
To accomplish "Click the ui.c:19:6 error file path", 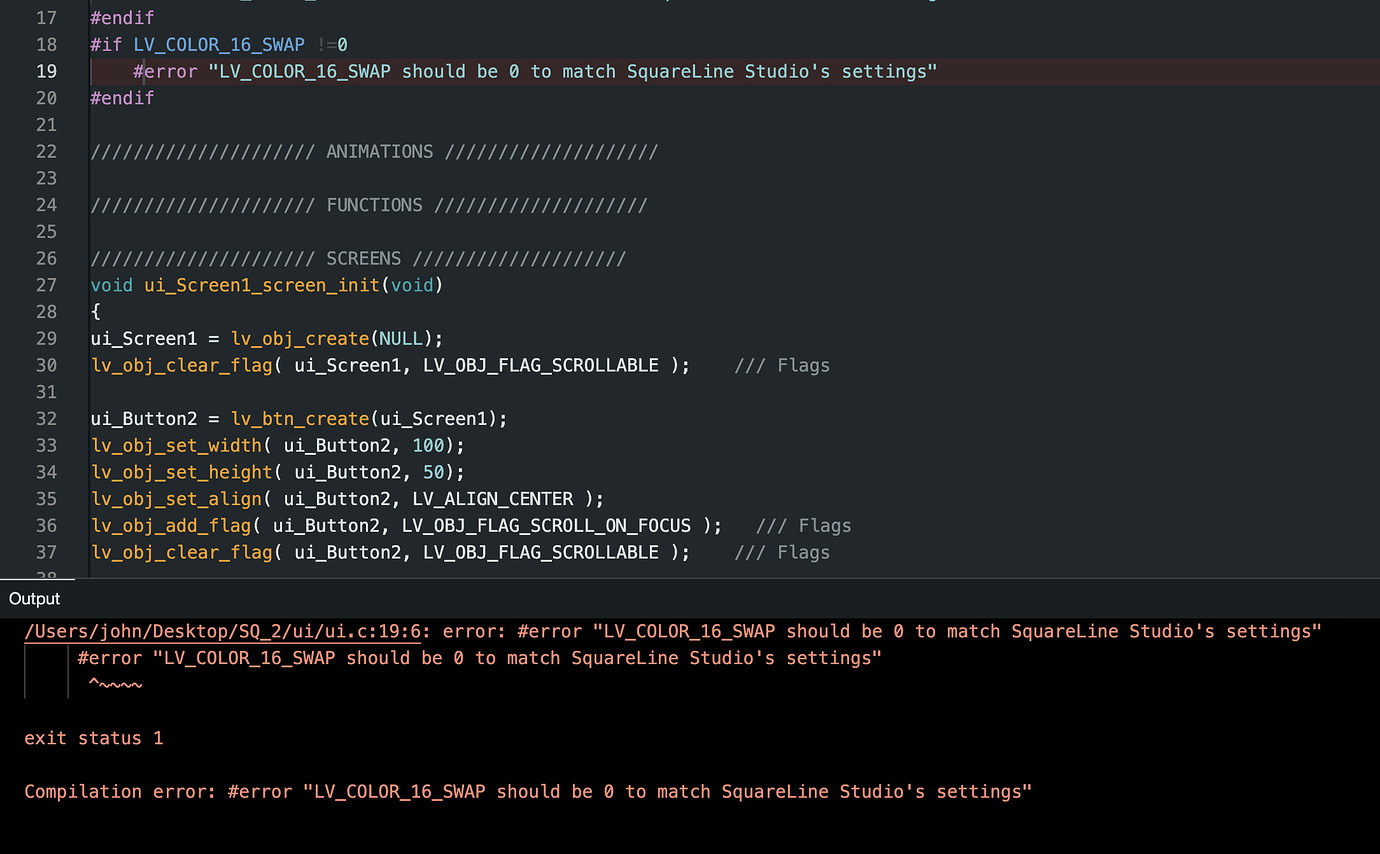I will tap(228, 631).
